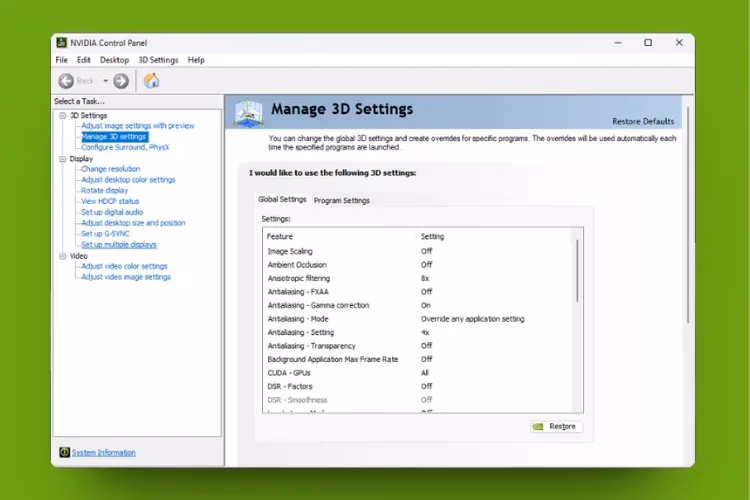Open View HDCP status task

(x=110, y=201)
